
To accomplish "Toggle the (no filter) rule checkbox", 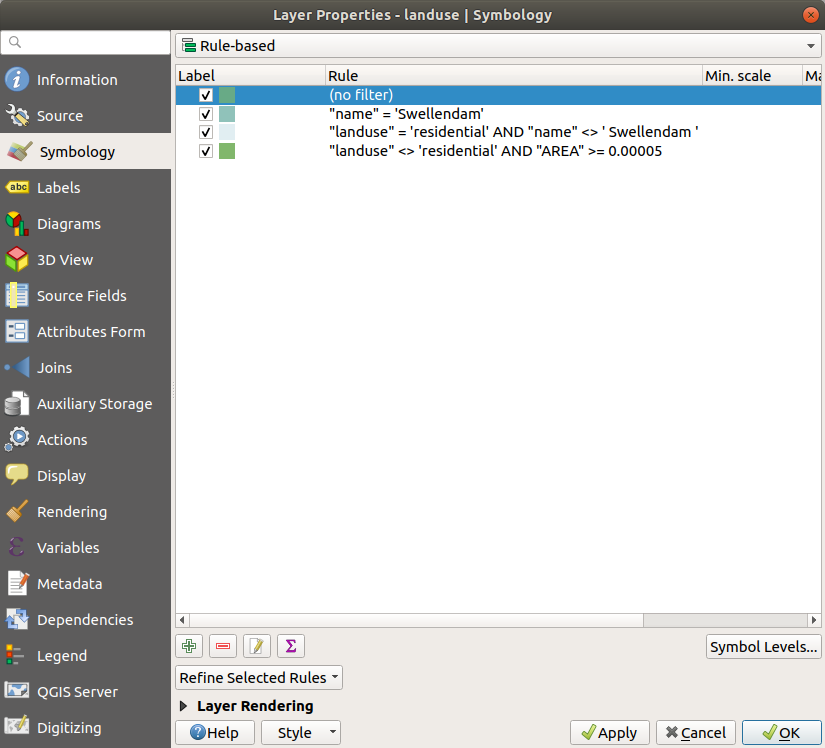I will [x=206, y=95].
